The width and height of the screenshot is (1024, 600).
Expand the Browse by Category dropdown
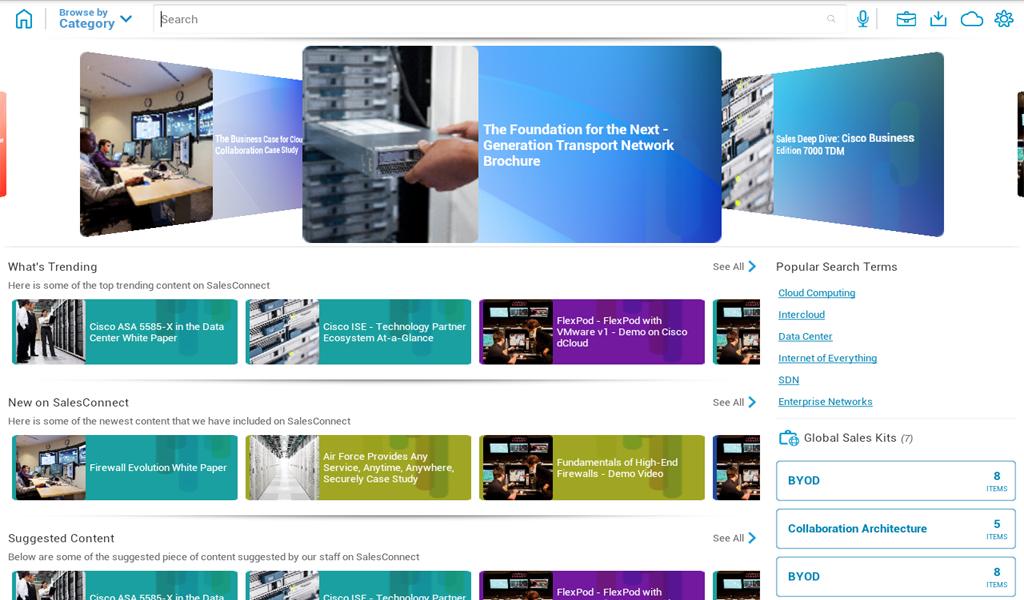tap(95, 19)
